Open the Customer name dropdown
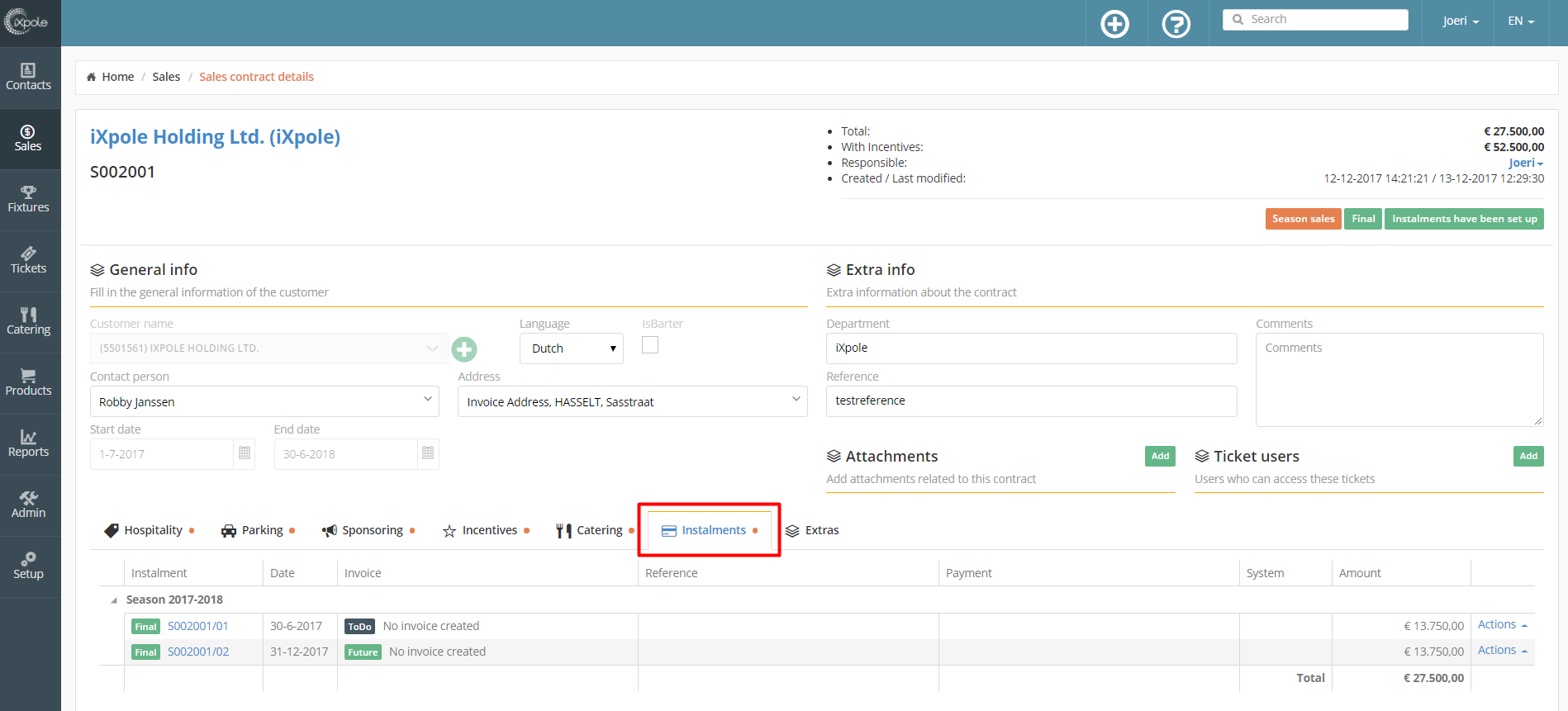The image size is (1568, 711). (x=268, y=348)
